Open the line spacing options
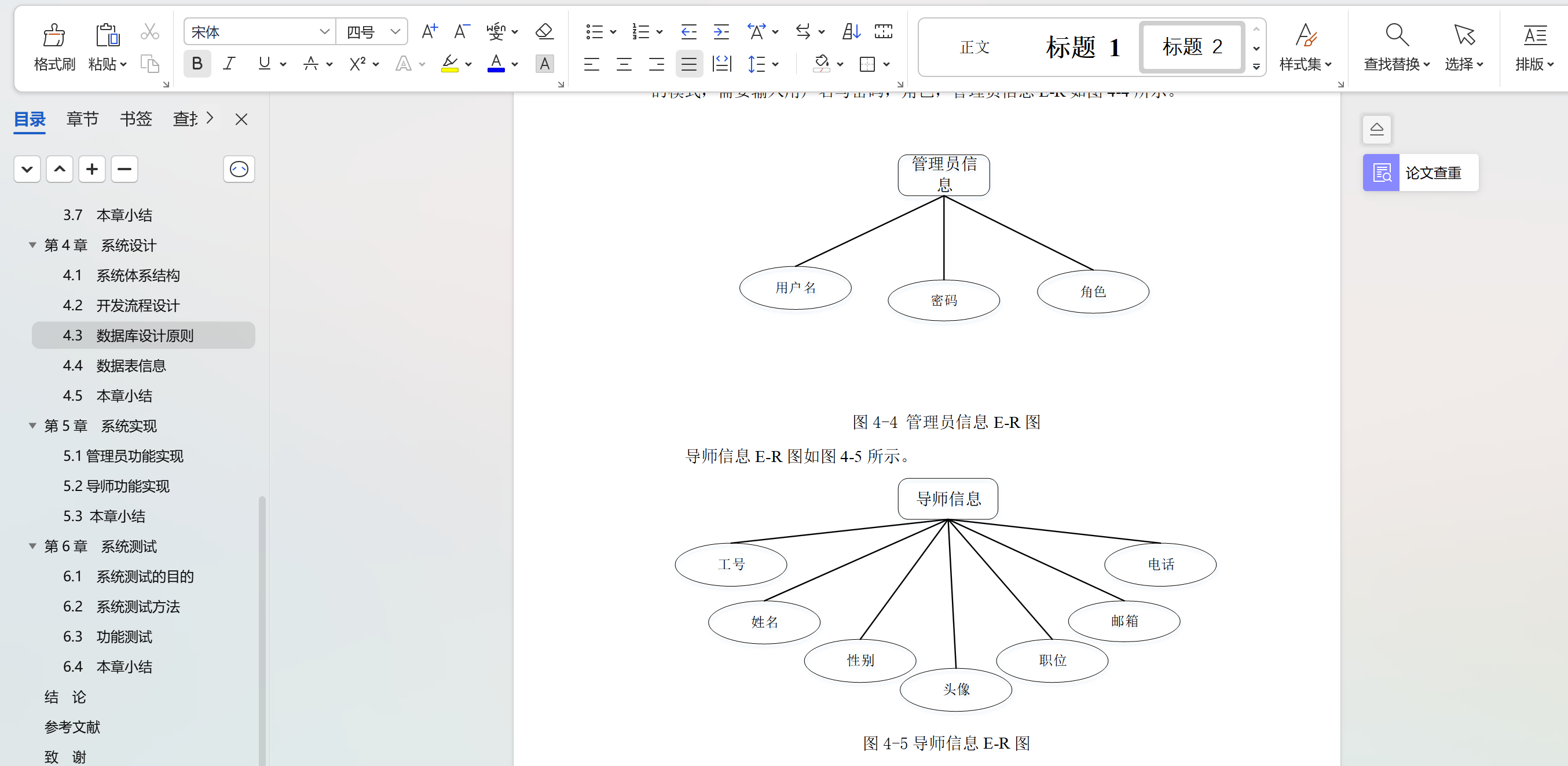 [x=757, y=63]
